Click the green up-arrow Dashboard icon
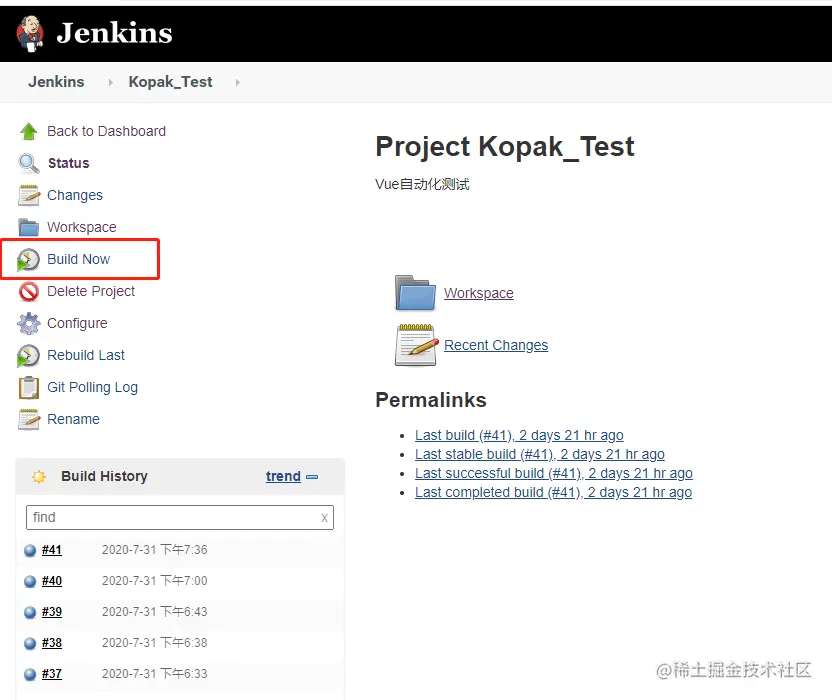 [29, 131]
